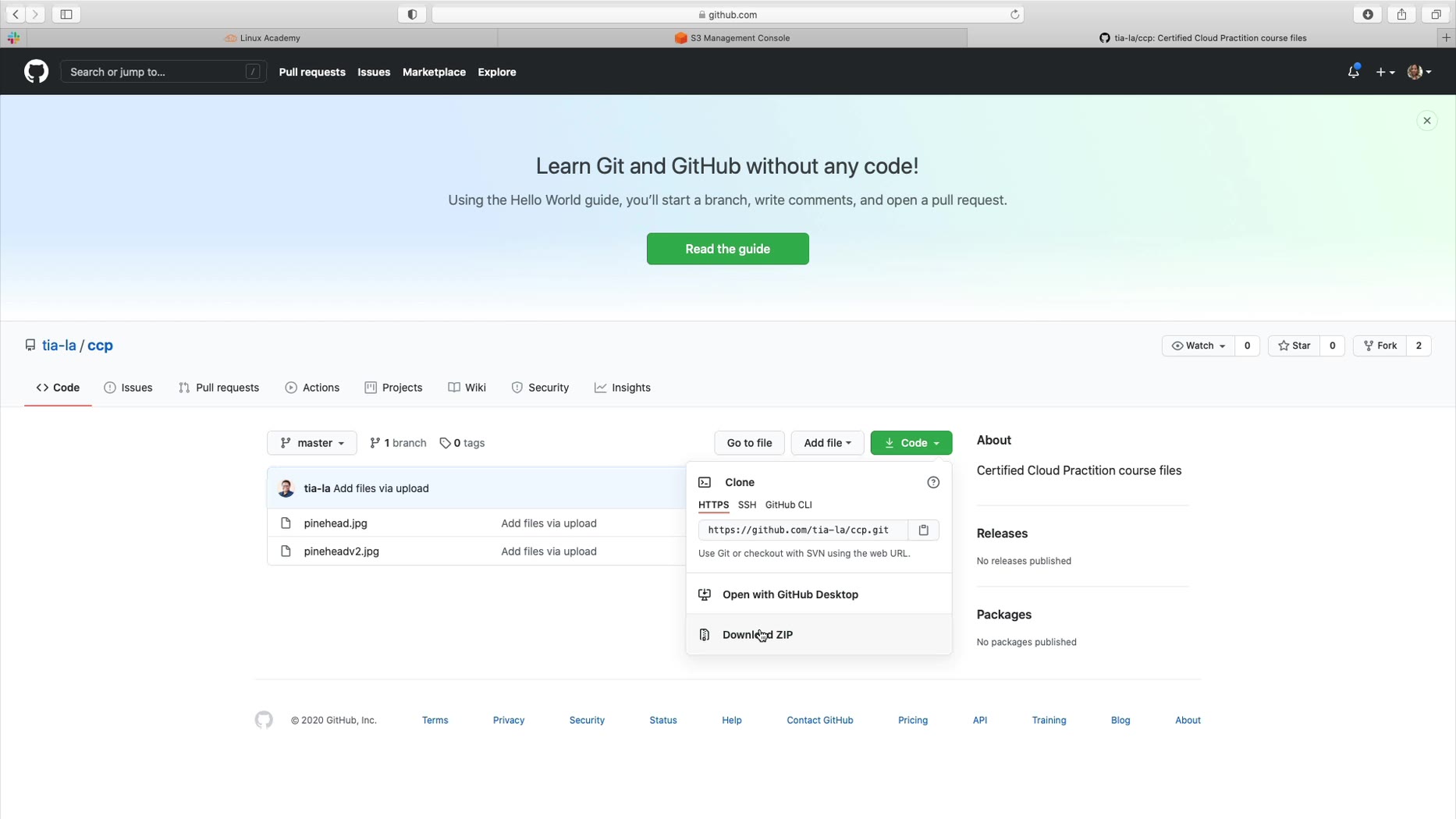Open Marketplace in the header

(434, 72)
